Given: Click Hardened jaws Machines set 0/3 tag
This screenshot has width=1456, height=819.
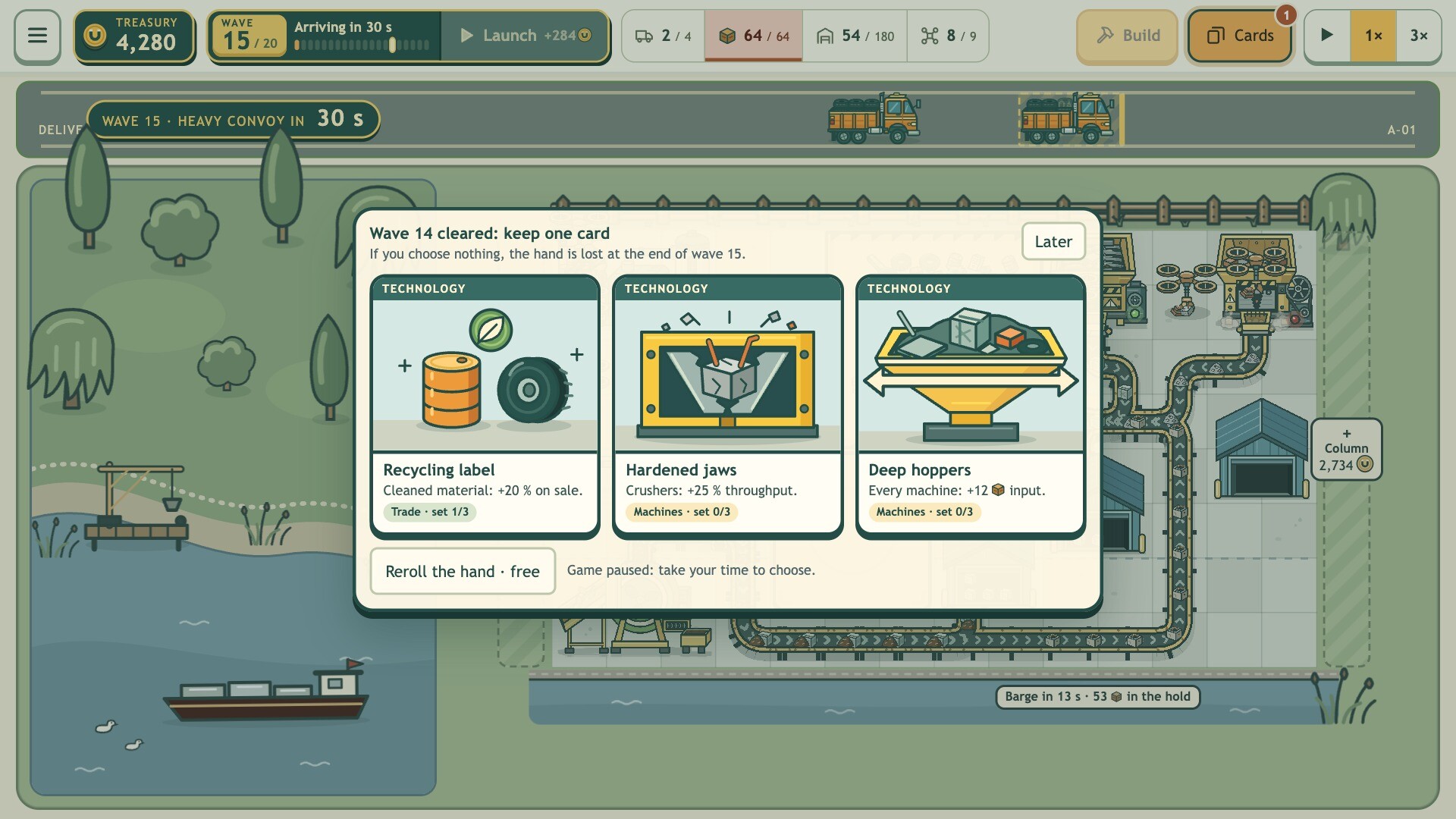Looking at the screenshot, I should [x=682, y=512].
